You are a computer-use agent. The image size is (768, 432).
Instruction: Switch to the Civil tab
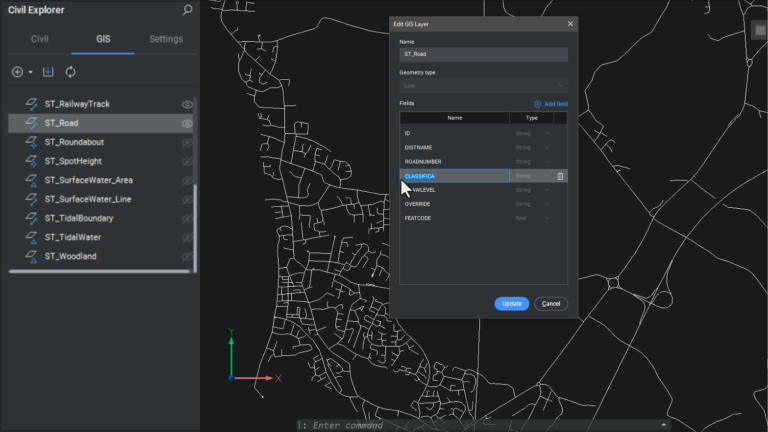point(40,39)
